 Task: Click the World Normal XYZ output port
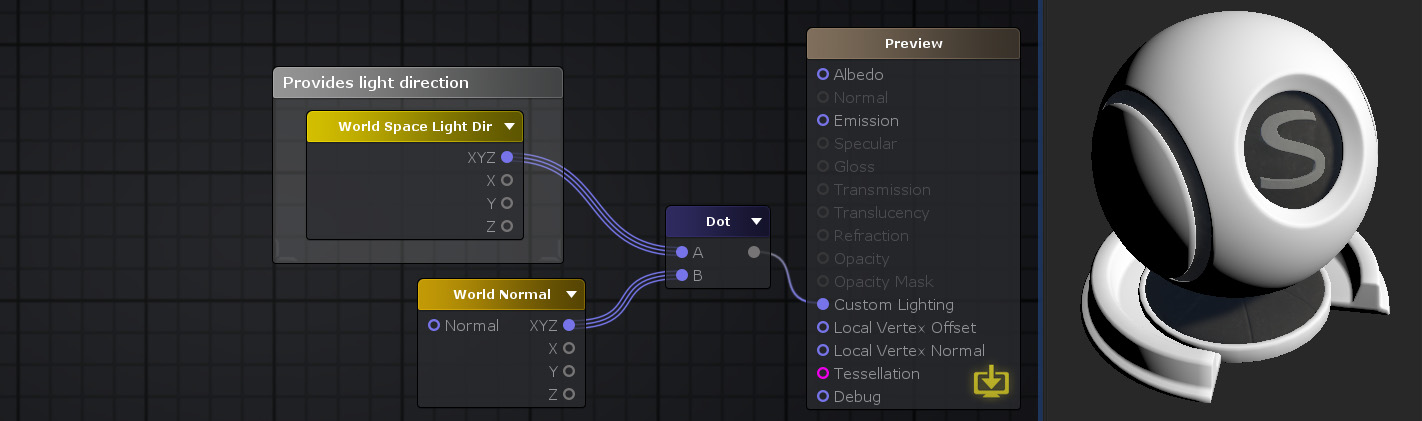[569, 325]
